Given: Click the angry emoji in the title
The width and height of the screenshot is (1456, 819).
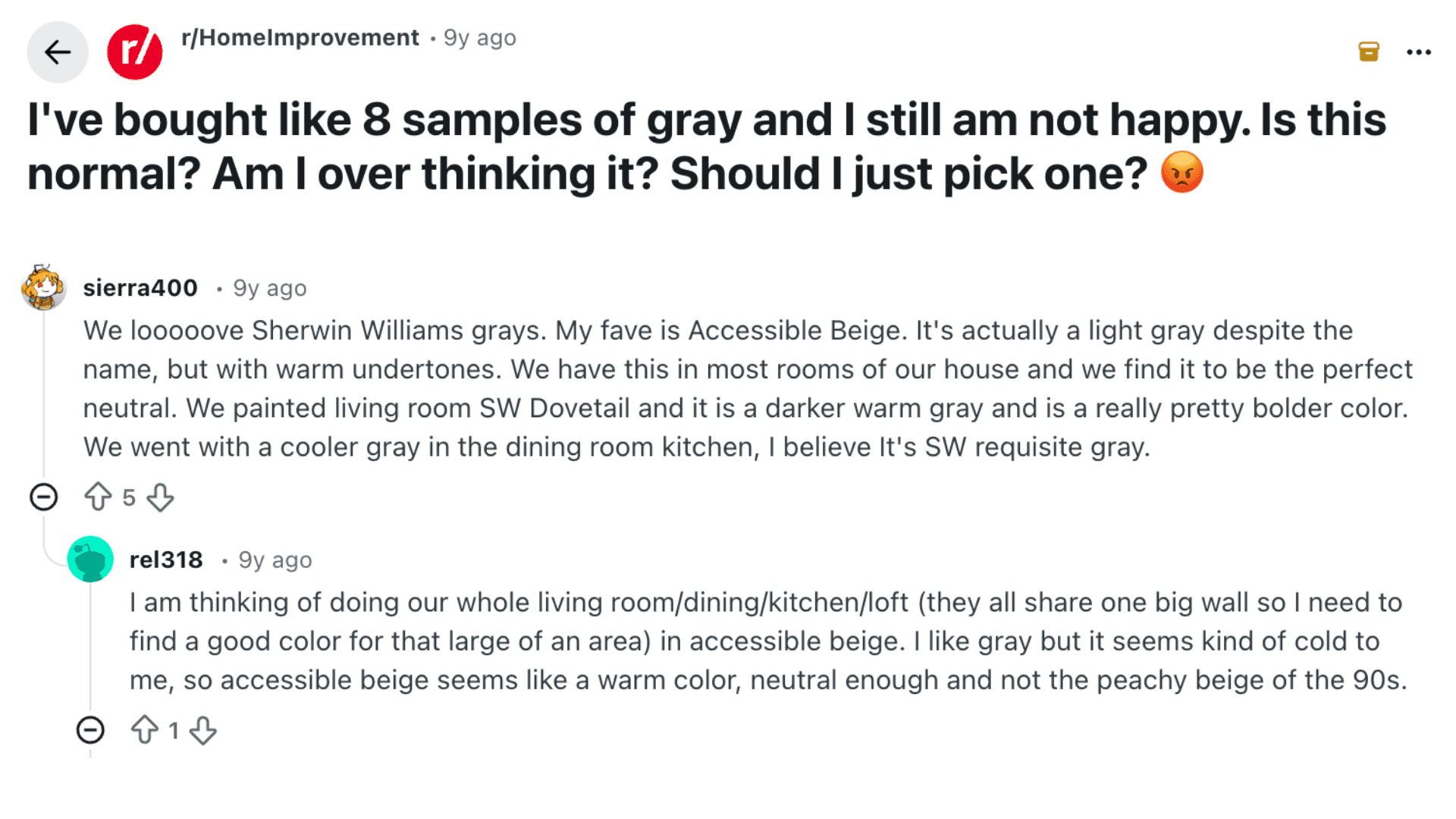Looking at the screenshot, I should 1182,173.
